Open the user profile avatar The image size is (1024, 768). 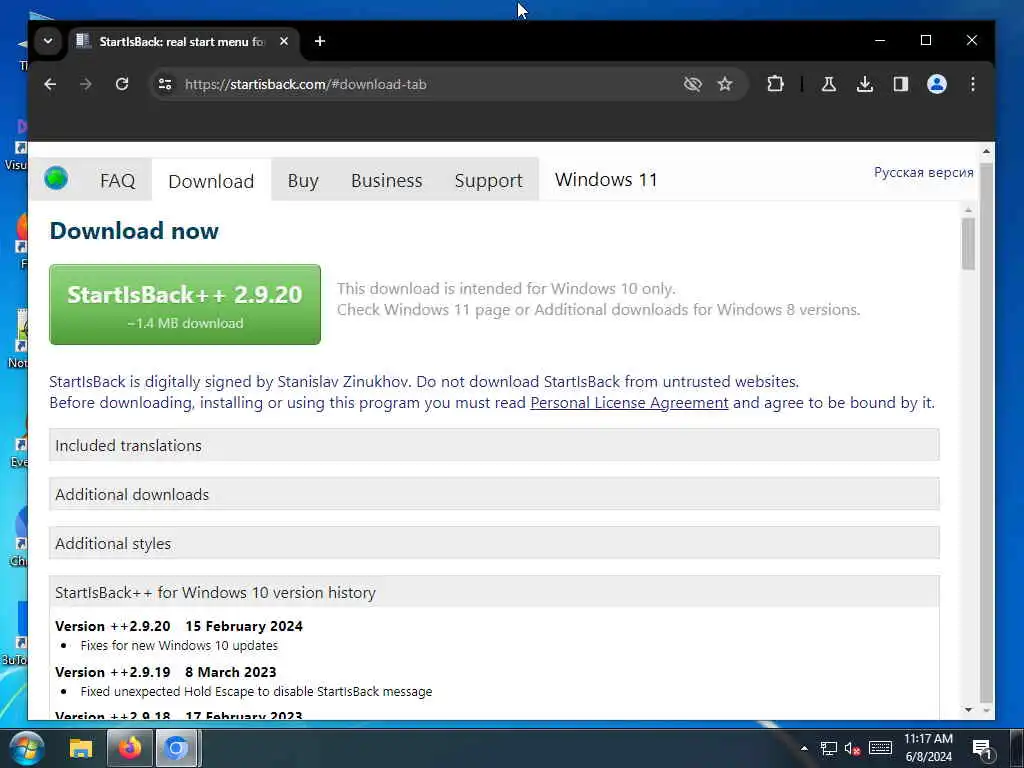click(936, 84)
